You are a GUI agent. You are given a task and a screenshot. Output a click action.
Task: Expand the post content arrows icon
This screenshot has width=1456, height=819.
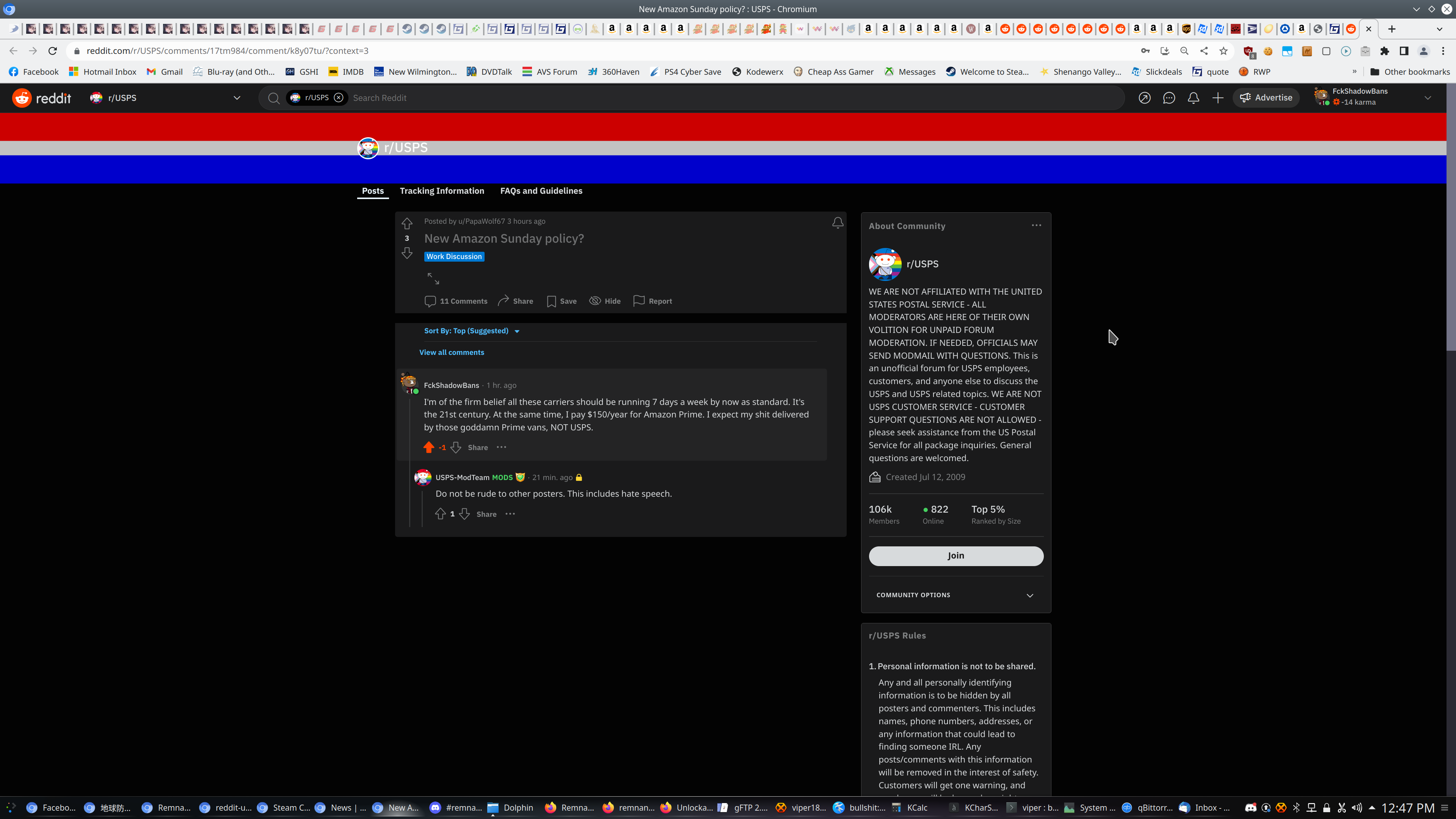(x=433, y=278)
